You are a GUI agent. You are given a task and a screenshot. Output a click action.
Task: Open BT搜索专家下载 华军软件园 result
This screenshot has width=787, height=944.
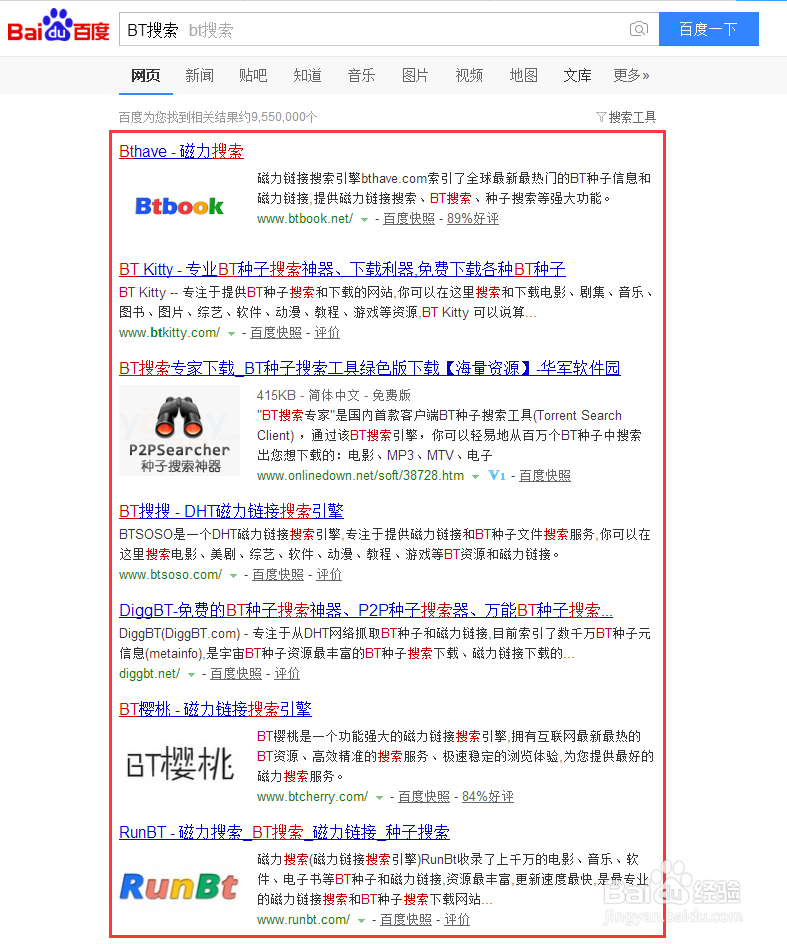(x=370, y=368)
